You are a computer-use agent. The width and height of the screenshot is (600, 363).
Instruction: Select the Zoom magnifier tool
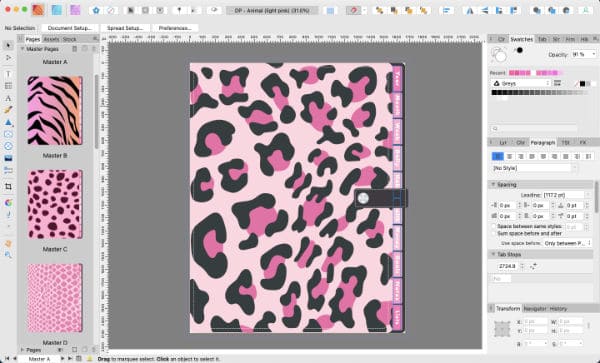[x=8, y=255]
